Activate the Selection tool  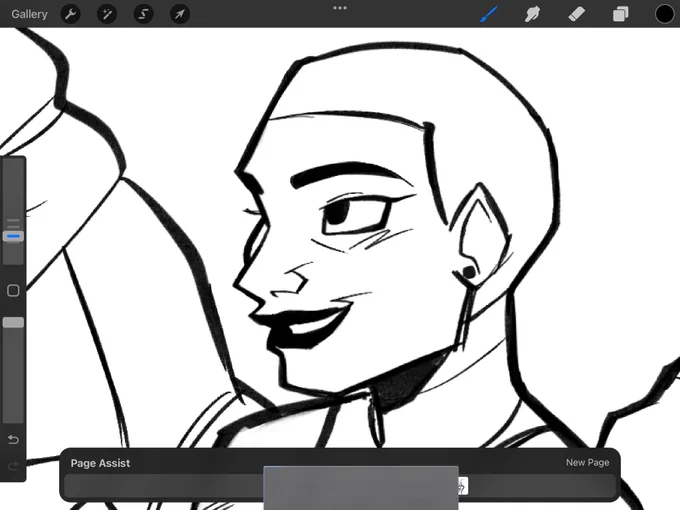[x=143, y=14]
